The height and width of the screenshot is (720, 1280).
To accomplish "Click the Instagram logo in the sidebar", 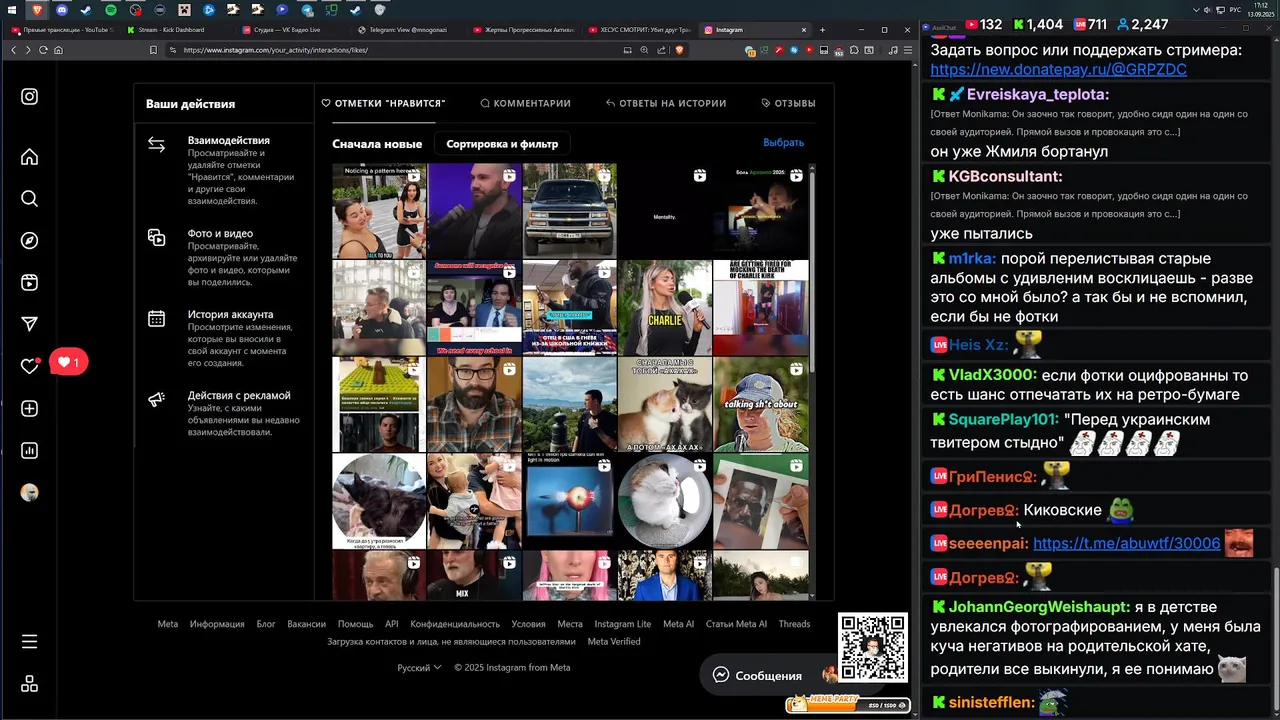I will point(30,96).
